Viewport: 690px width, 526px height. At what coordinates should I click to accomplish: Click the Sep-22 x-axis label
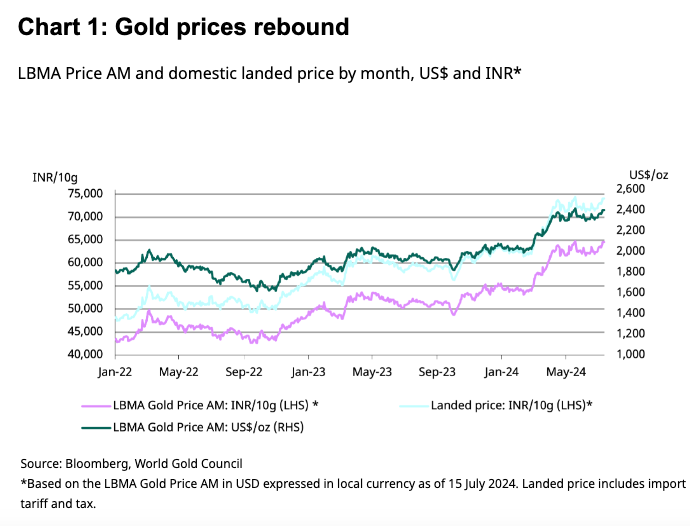coord(243,371)
